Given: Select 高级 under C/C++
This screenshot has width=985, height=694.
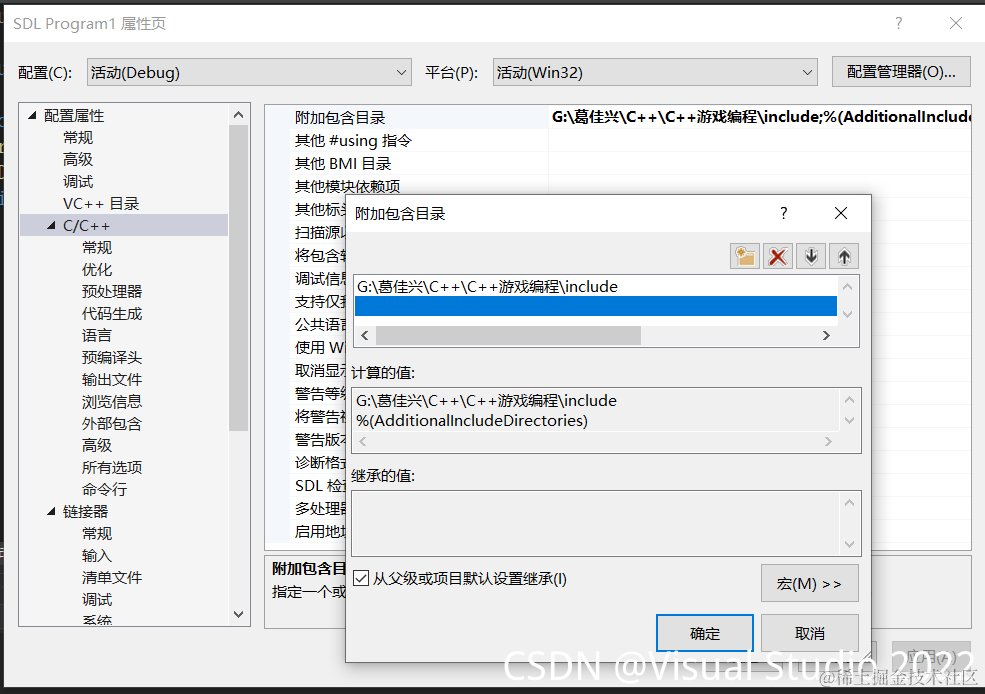Looking at the screenshot, I should (x=97, y=445).
